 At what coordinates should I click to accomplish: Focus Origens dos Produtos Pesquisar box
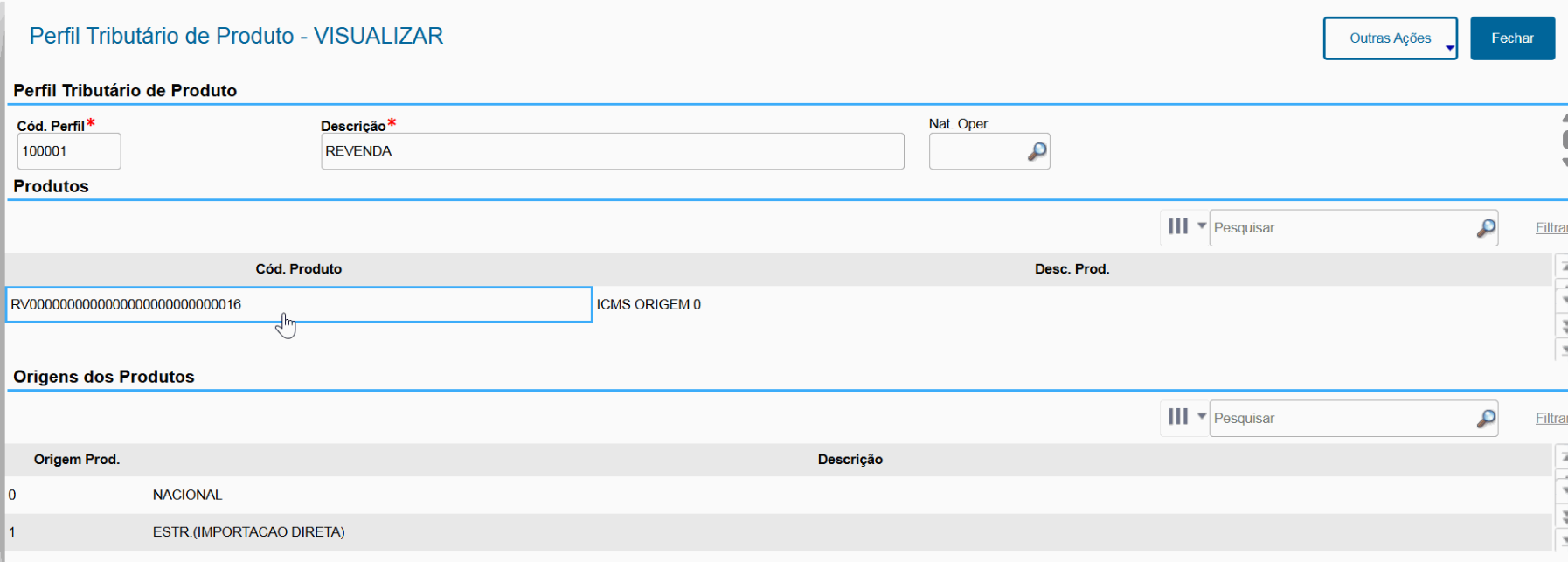coord(1342,419)
